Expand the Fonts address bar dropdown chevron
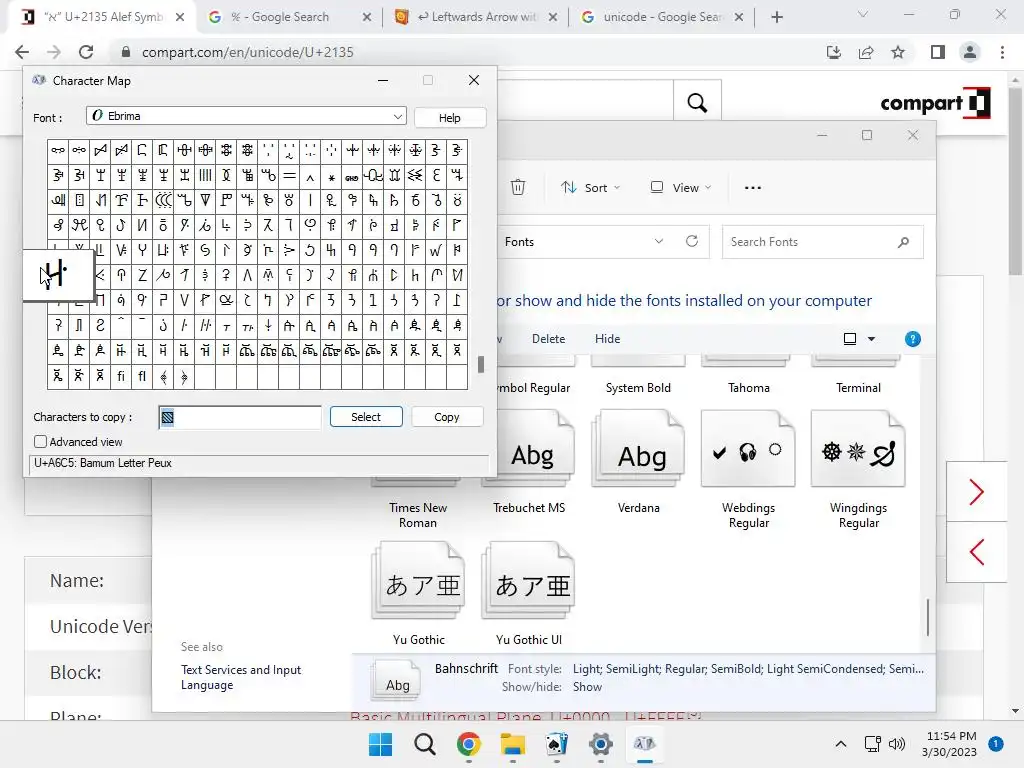Screen dimensions: 1024x768 [658, 241]
